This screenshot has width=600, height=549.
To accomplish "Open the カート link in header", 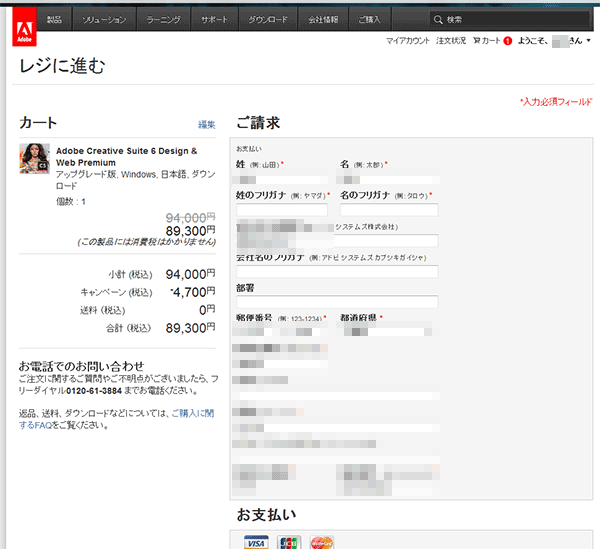I will click(487, 41).
